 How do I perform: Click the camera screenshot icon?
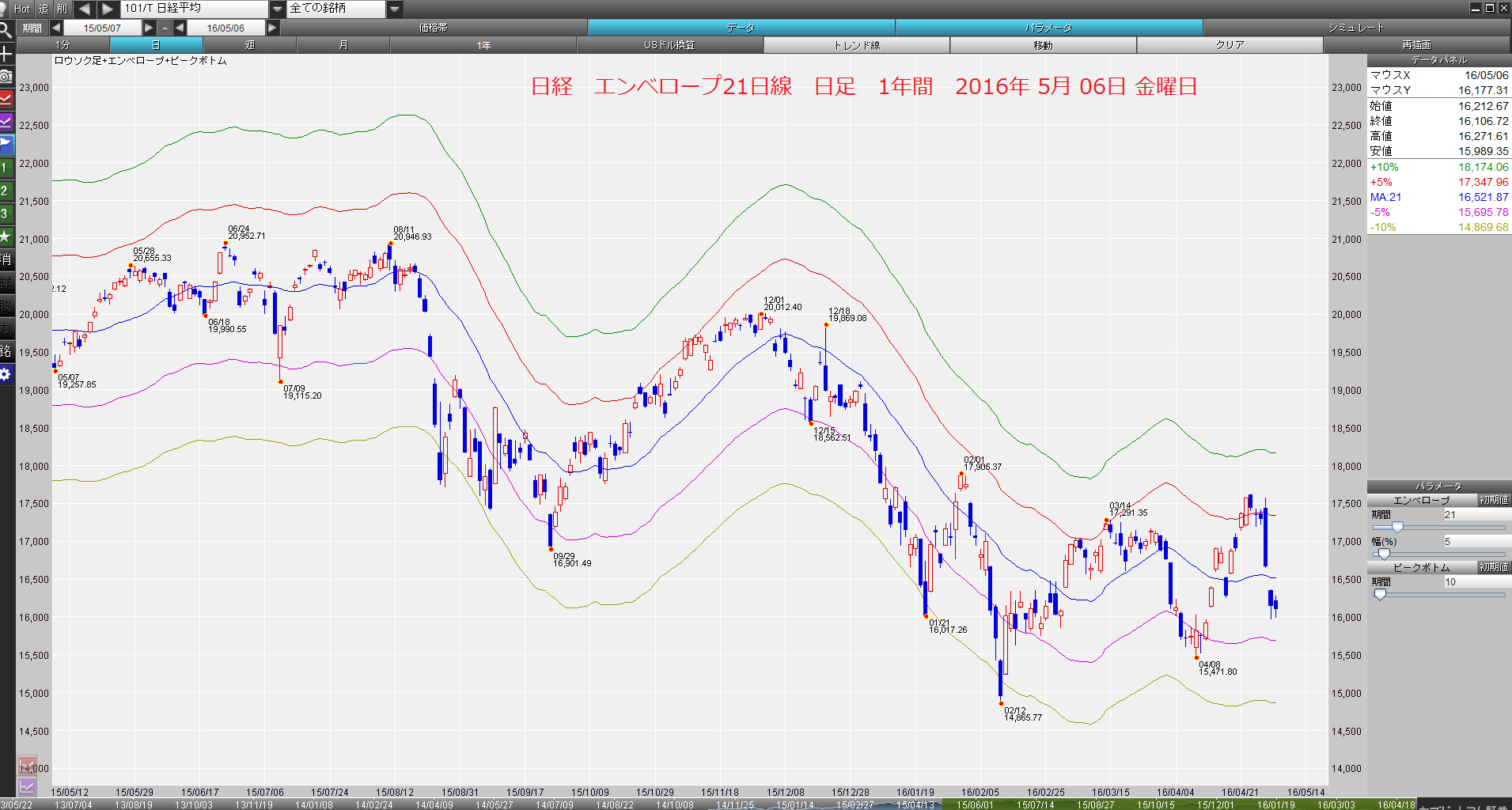(x=6, y=76)
